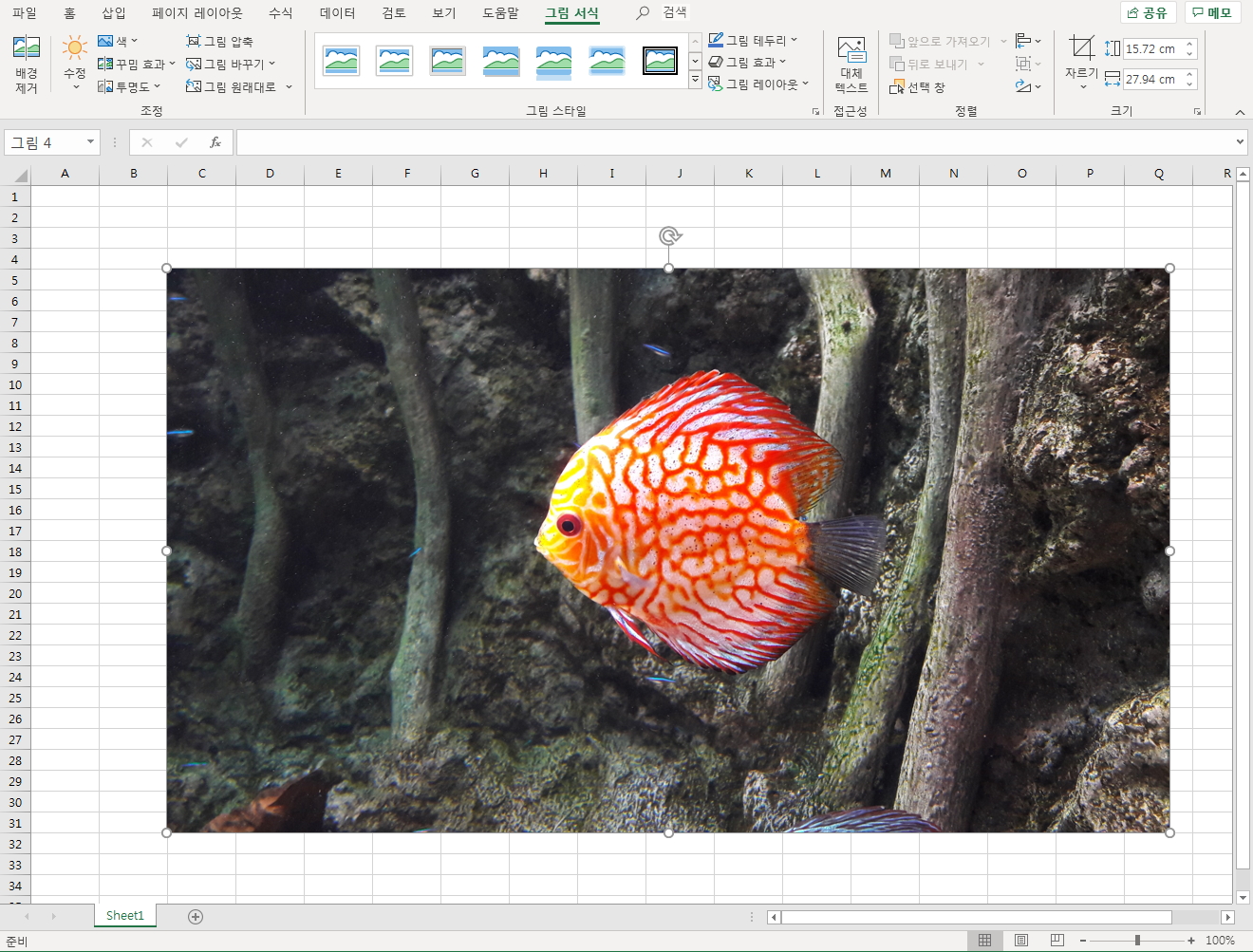The height and width of the screenshot is (952, 1253).
Task: Click the add new sheet plus icon
Action: coord(196,916)
